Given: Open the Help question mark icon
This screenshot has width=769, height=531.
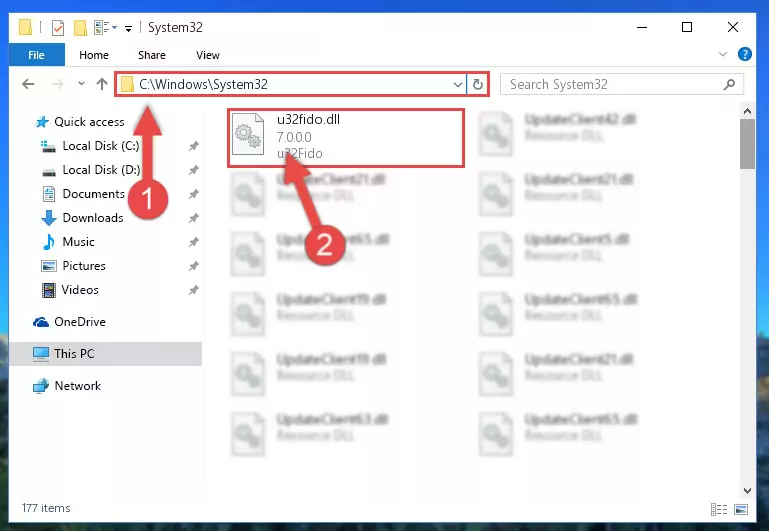Looking at the screenshot, I should click(x=744, y=54).
